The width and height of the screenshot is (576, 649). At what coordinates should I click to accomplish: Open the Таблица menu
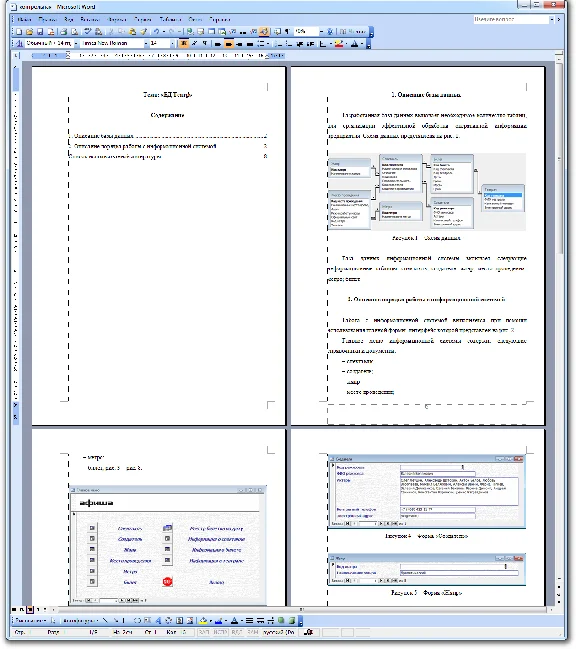click(170, 19)
